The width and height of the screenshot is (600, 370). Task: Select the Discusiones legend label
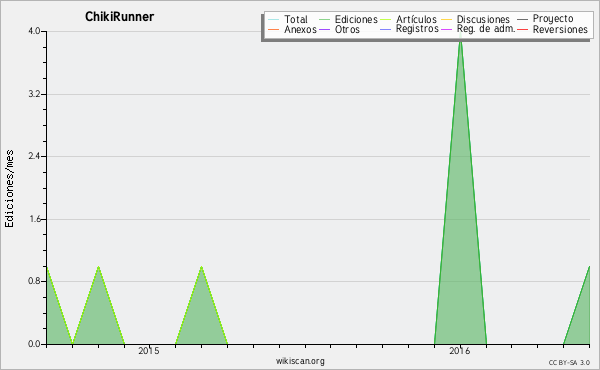coord(483,19)
